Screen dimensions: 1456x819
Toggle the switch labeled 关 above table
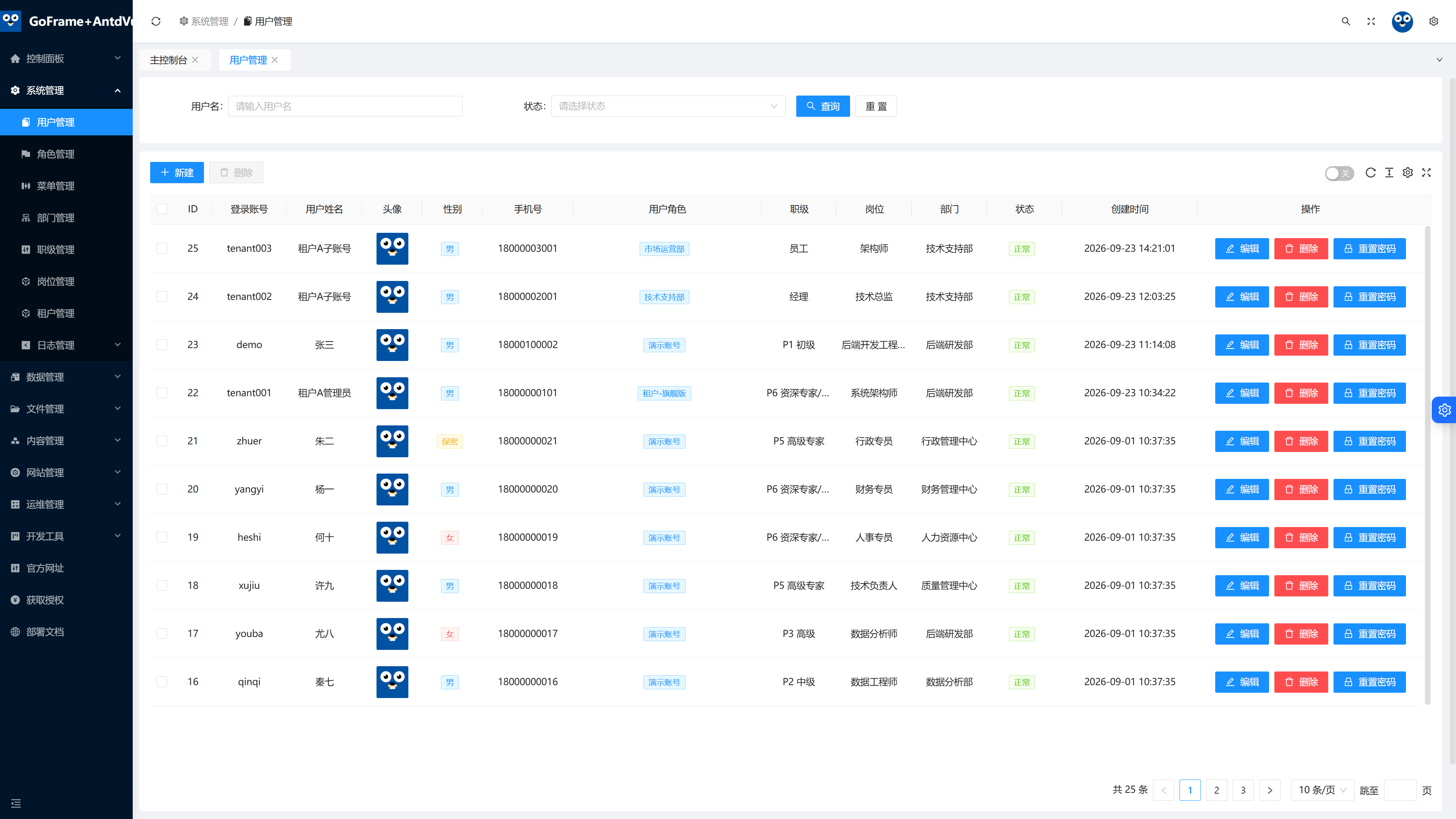tap(1339, 173)
